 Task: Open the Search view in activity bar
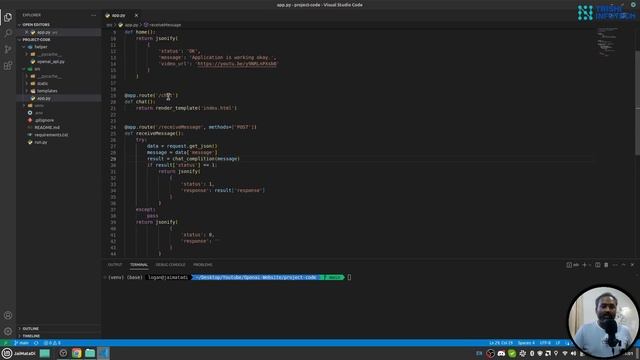(x=8, y=33)
